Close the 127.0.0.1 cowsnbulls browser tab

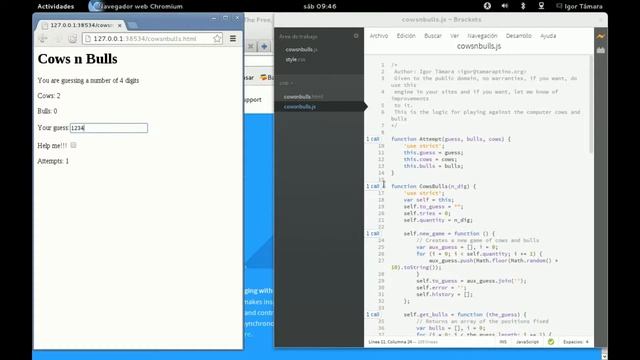click(x=120, y=25)
